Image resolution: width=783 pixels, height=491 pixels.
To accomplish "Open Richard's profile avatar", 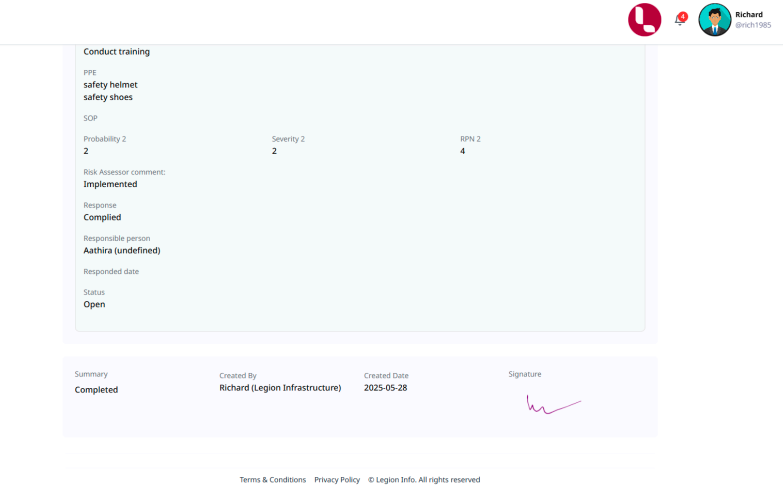I will point(714,20).
